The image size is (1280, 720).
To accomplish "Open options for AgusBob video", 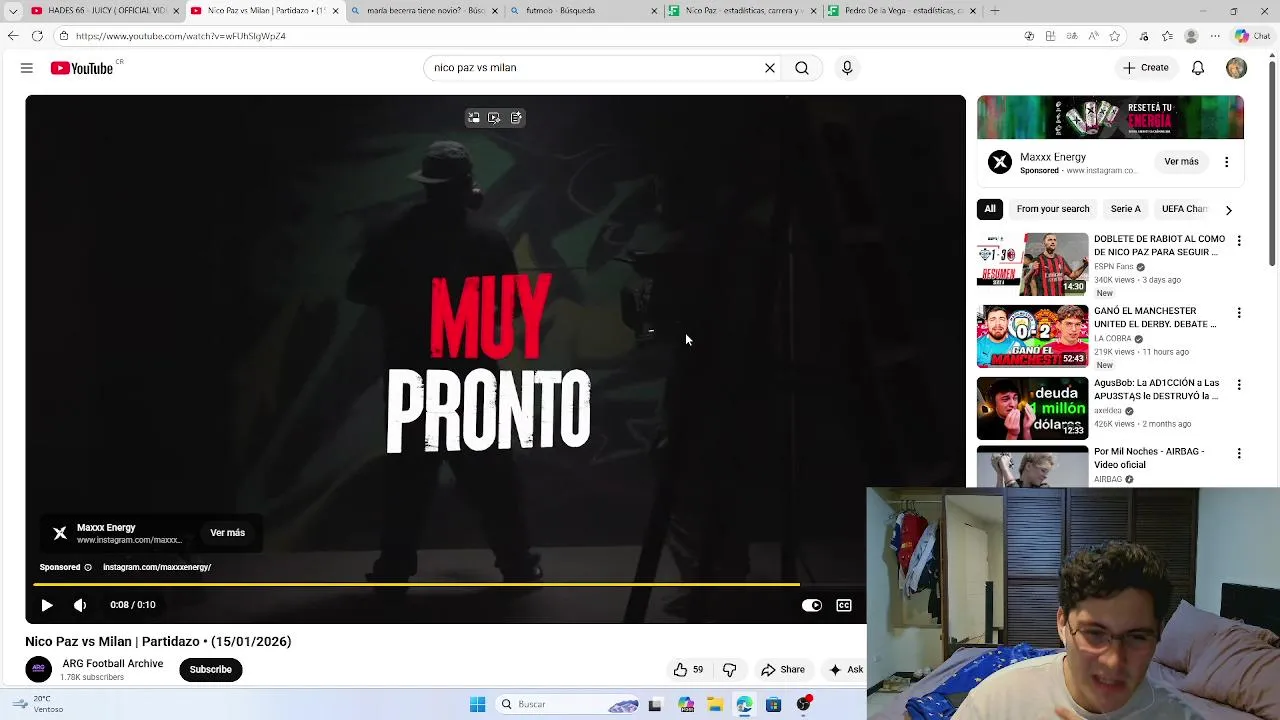I will (x=1239, y=385).
